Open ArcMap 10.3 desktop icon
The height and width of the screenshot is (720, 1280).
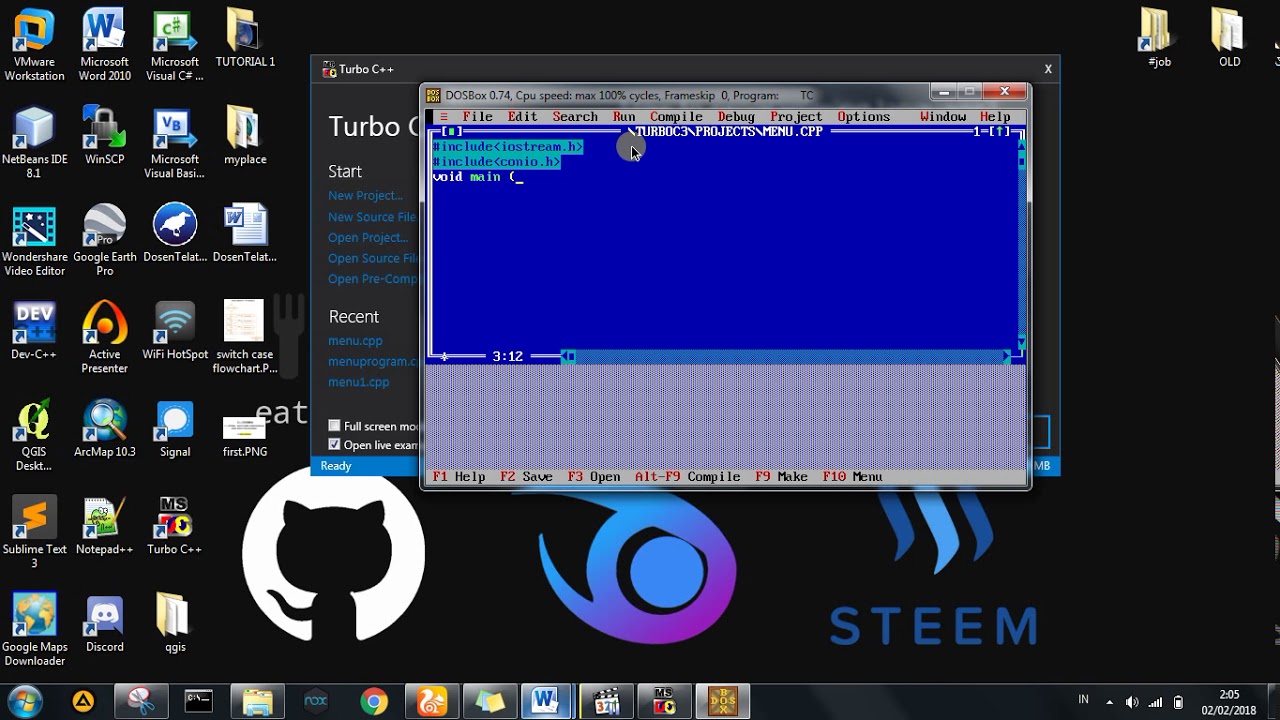click(x=104, y=429)
